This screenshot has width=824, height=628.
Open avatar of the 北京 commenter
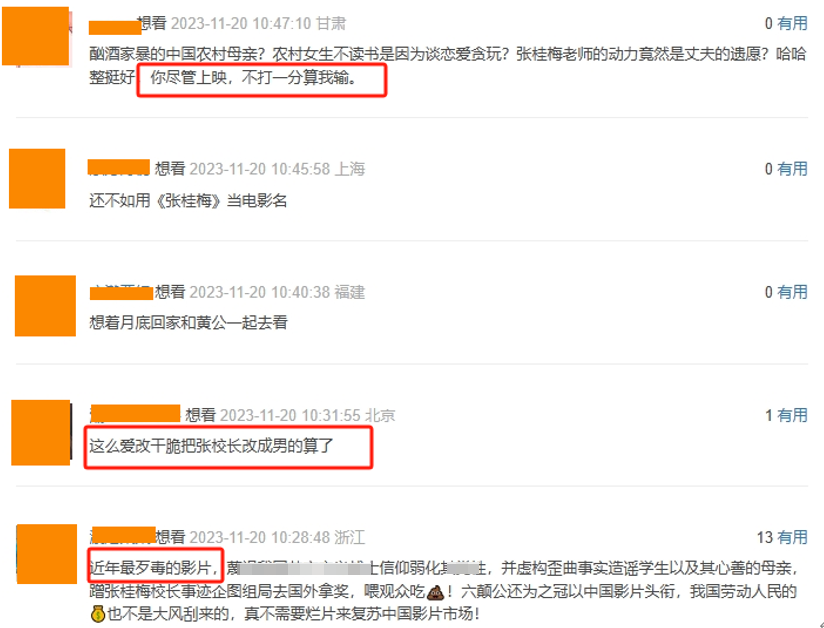pos(41,433)
